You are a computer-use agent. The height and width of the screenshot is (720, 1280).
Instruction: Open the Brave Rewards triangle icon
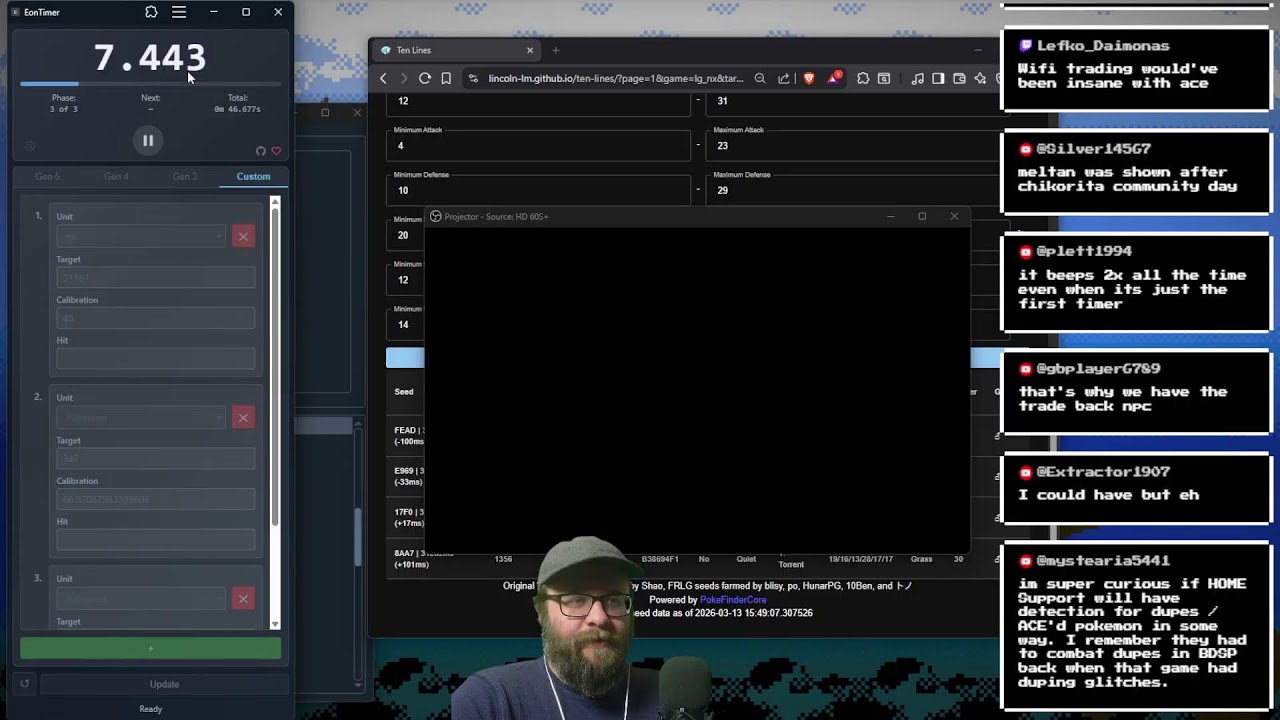834,78
